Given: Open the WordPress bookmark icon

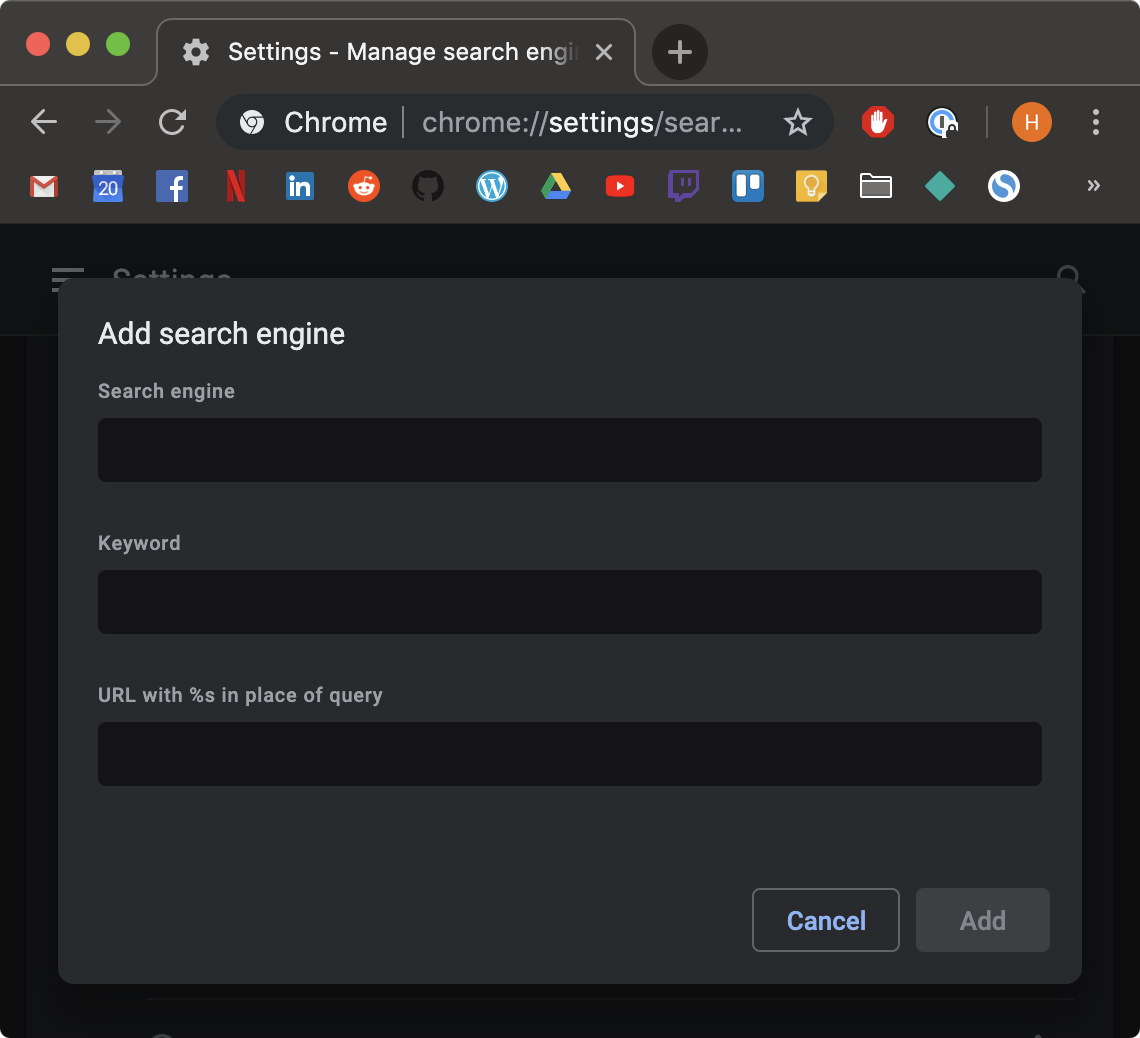Looking at the screenshot, I should pos(491,186).
